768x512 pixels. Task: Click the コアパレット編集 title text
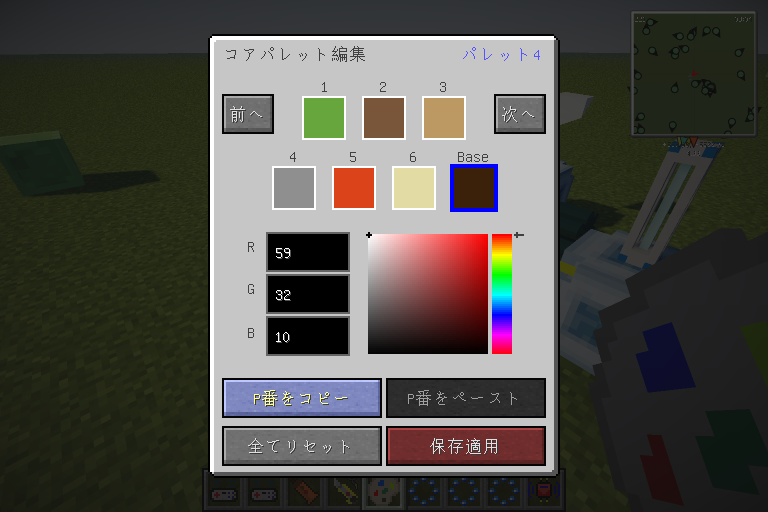click(x=295, y=54)
